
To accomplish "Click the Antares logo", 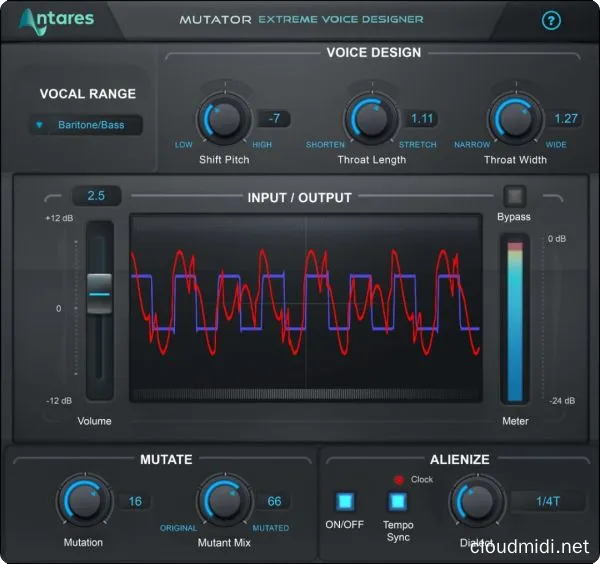I will (56, 21).
